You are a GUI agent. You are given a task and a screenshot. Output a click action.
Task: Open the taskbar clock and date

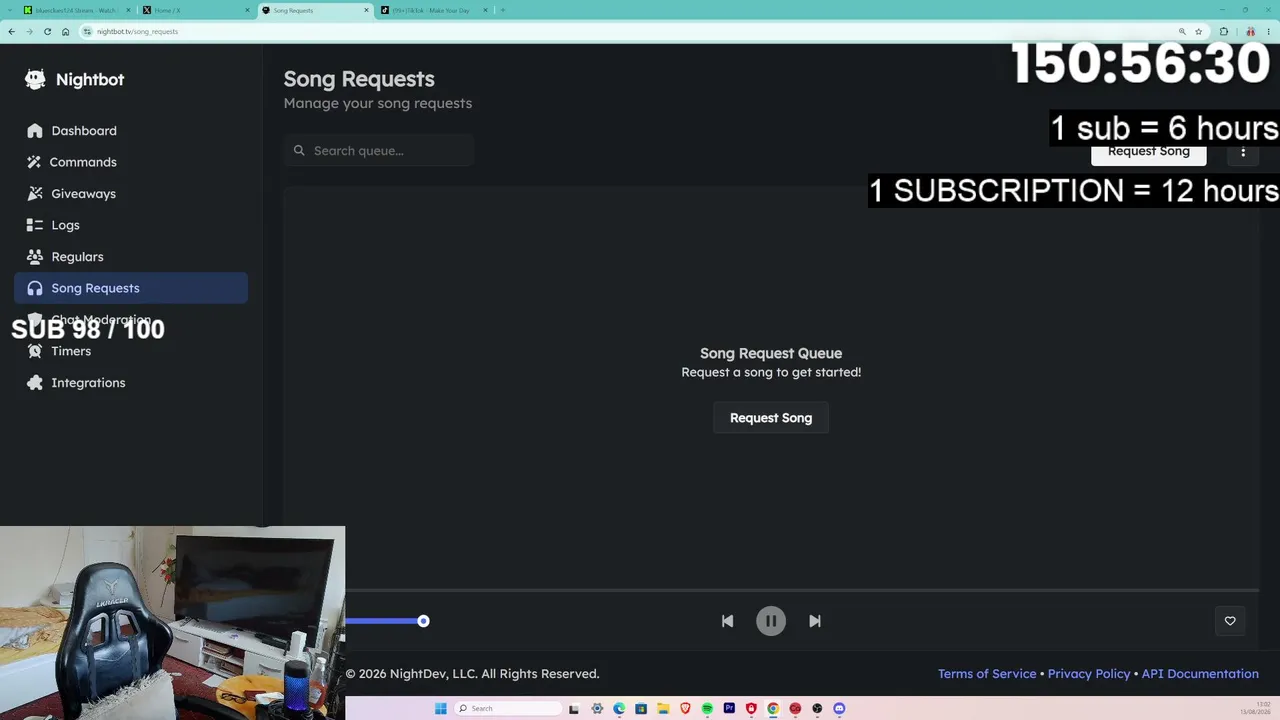(x=1257, y=708)
